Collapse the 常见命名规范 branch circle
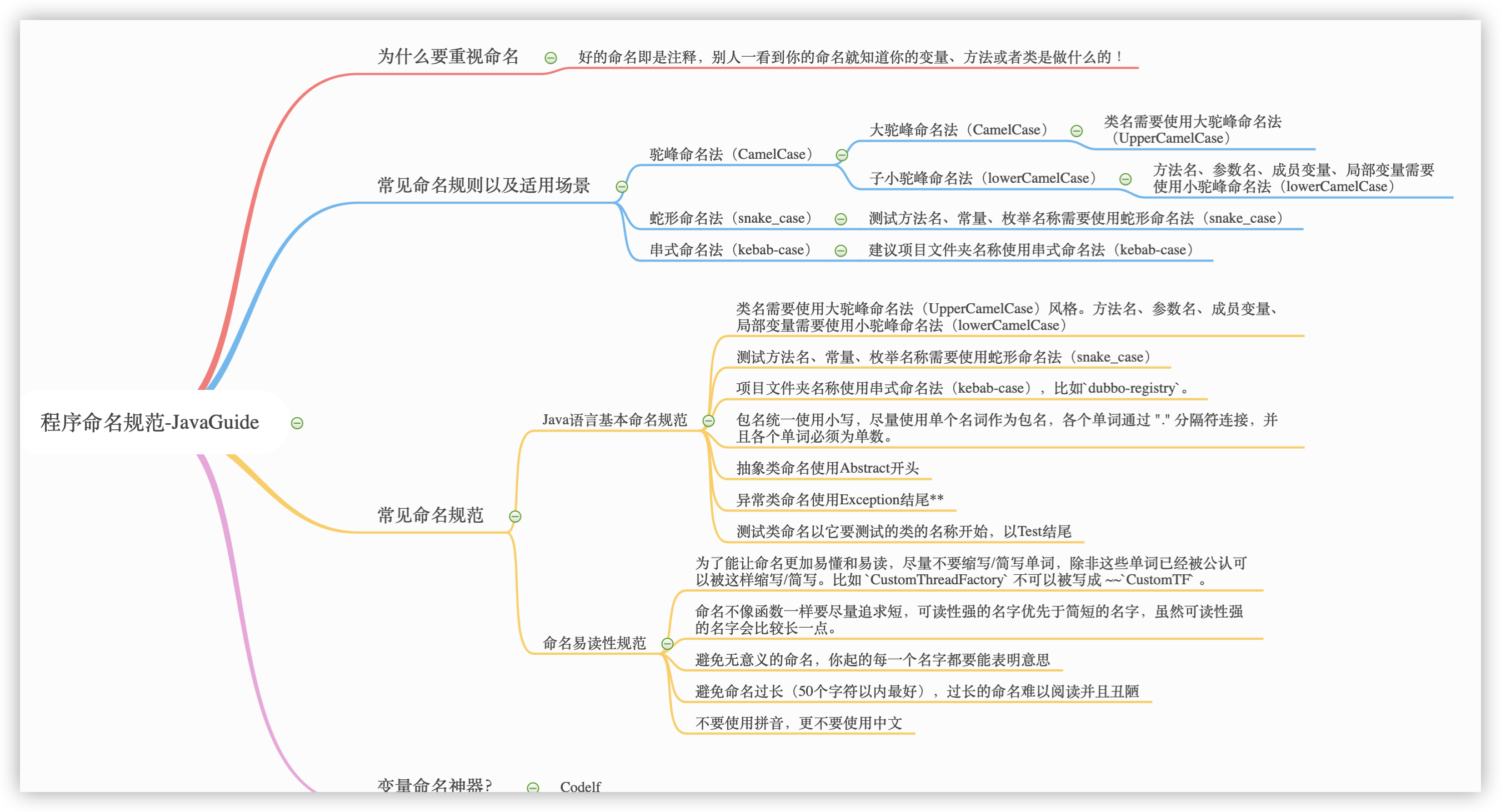This screenshot has width=1501, height=812. coord(515,517)
